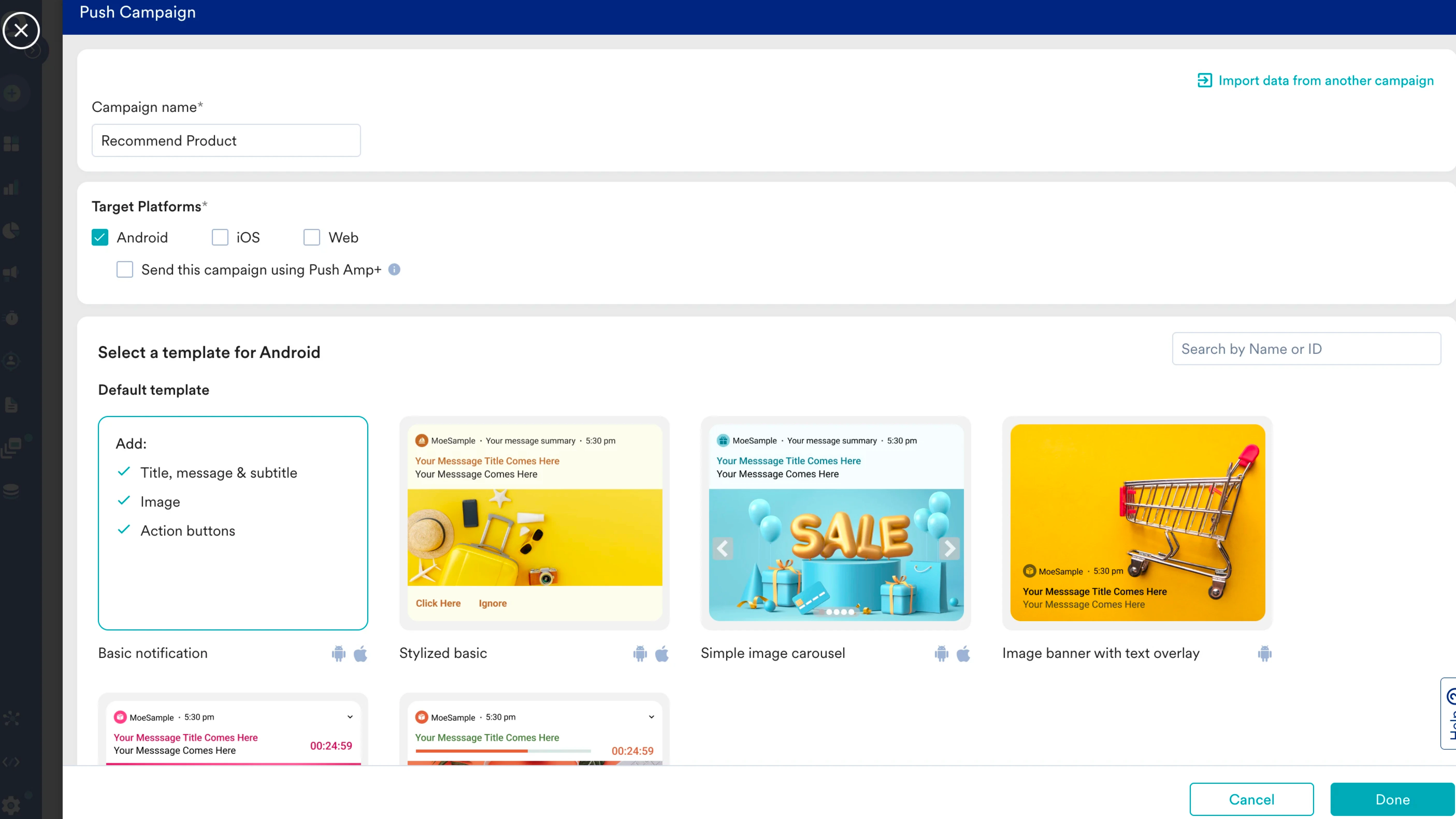Expand the progress-bar timer template chevron
The height and width of the screenshot is (819, 1456).
click(651, 717)
